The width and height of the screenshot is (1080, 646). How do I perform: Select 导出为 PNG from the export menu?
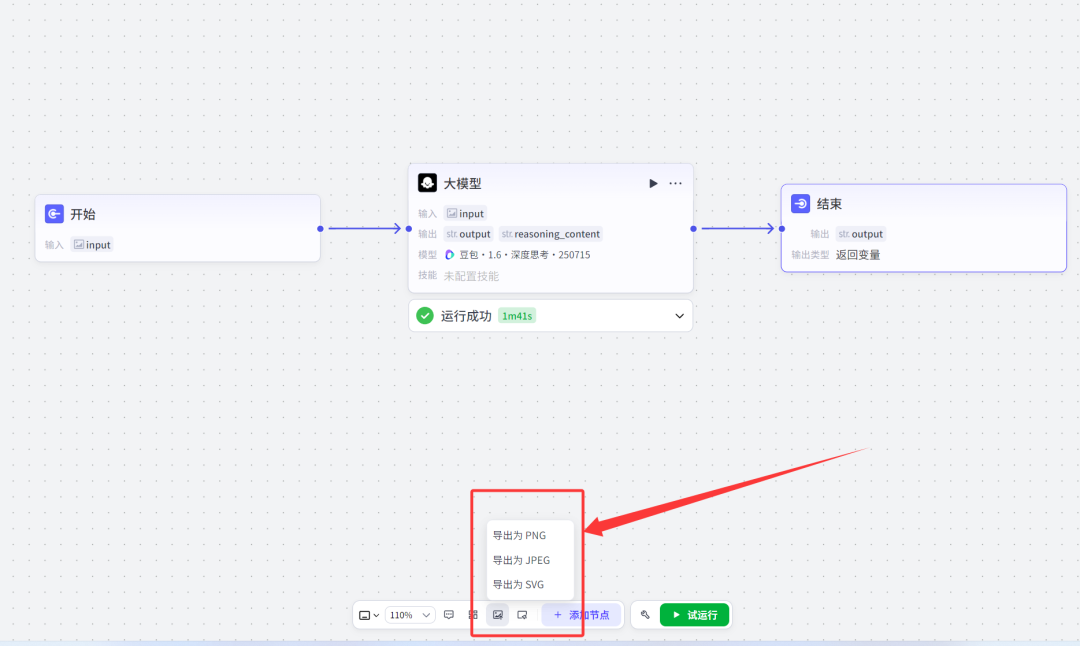pos(530,535)
